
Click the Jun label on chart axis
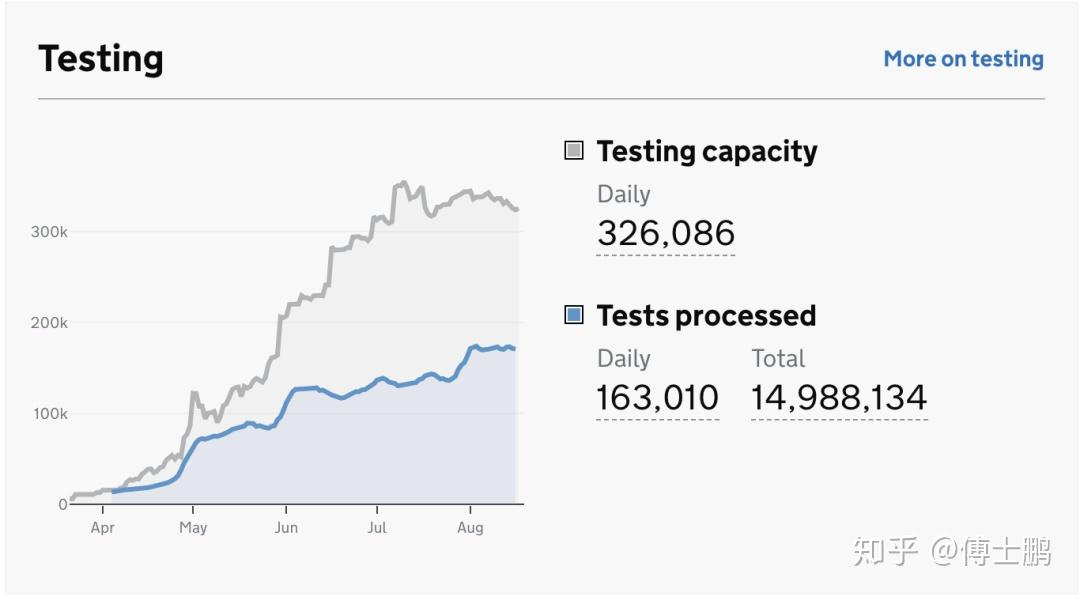click(286, 528)
